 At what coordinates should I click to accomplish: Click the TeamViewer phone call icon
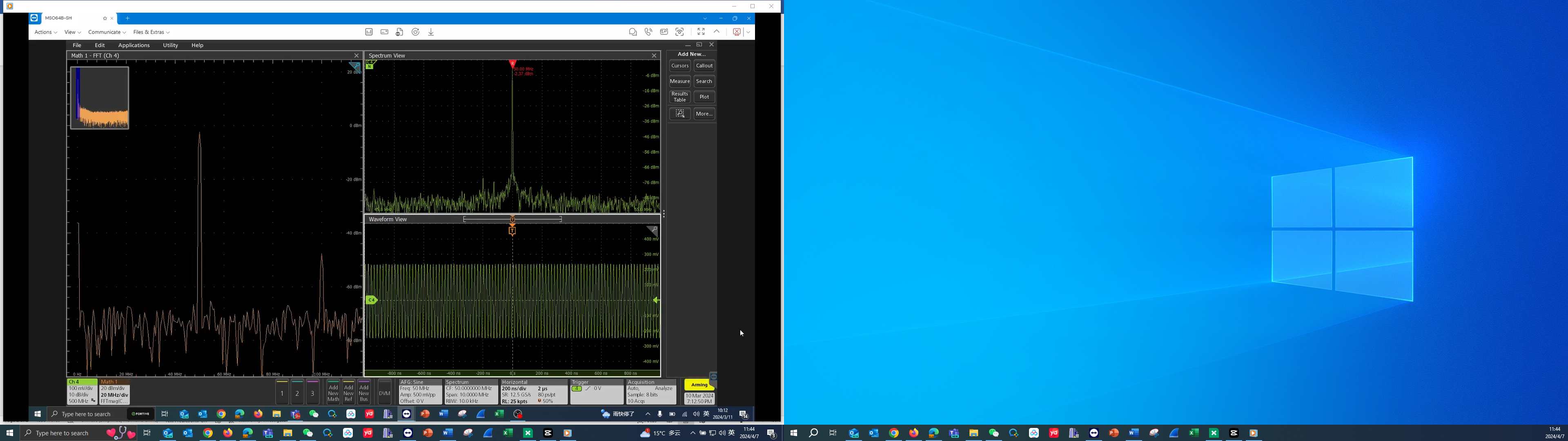click(x=648, y=32)
